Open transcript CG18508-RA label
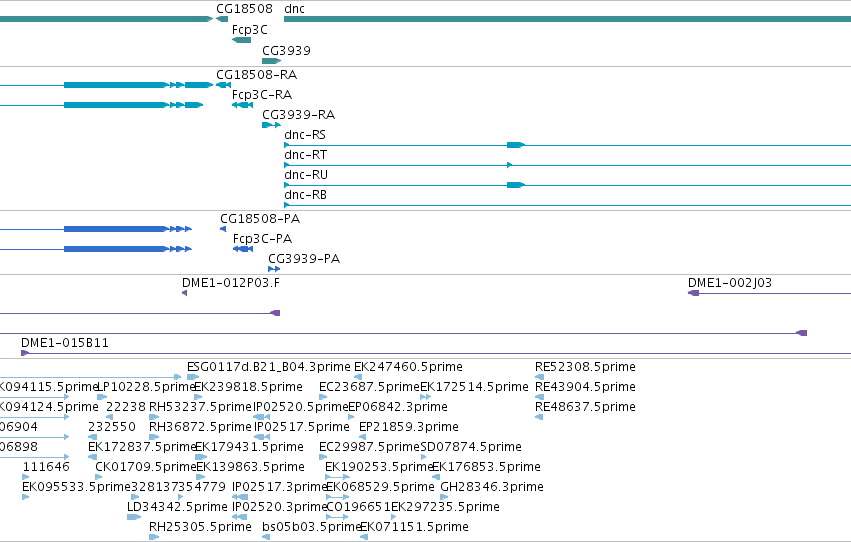 (257, 74)
